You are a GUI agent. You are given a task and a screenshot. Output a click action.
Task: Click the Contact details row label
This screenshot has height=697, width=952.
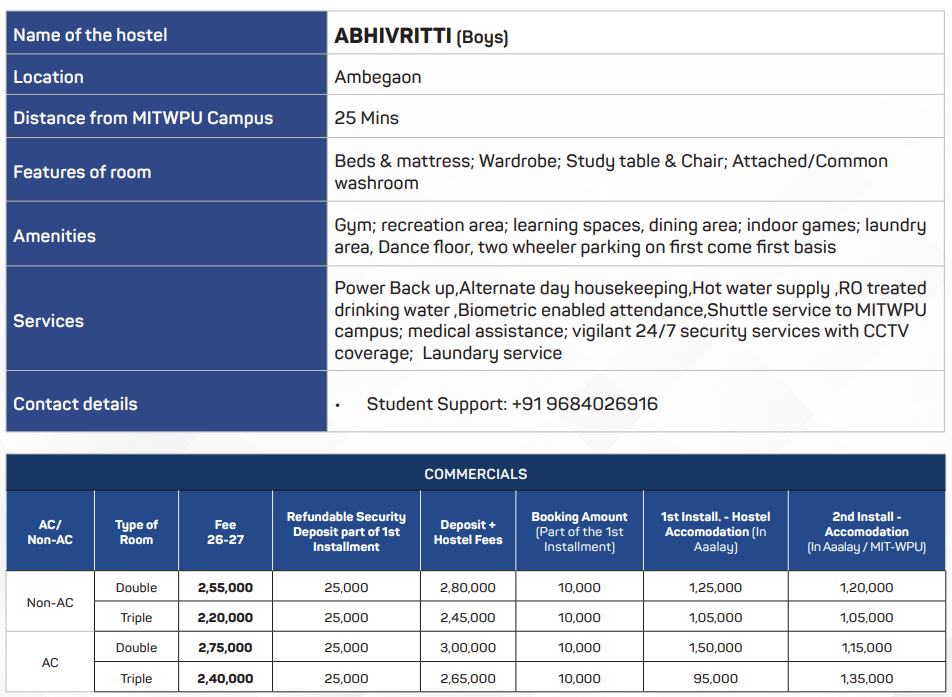tap(75, 404)
